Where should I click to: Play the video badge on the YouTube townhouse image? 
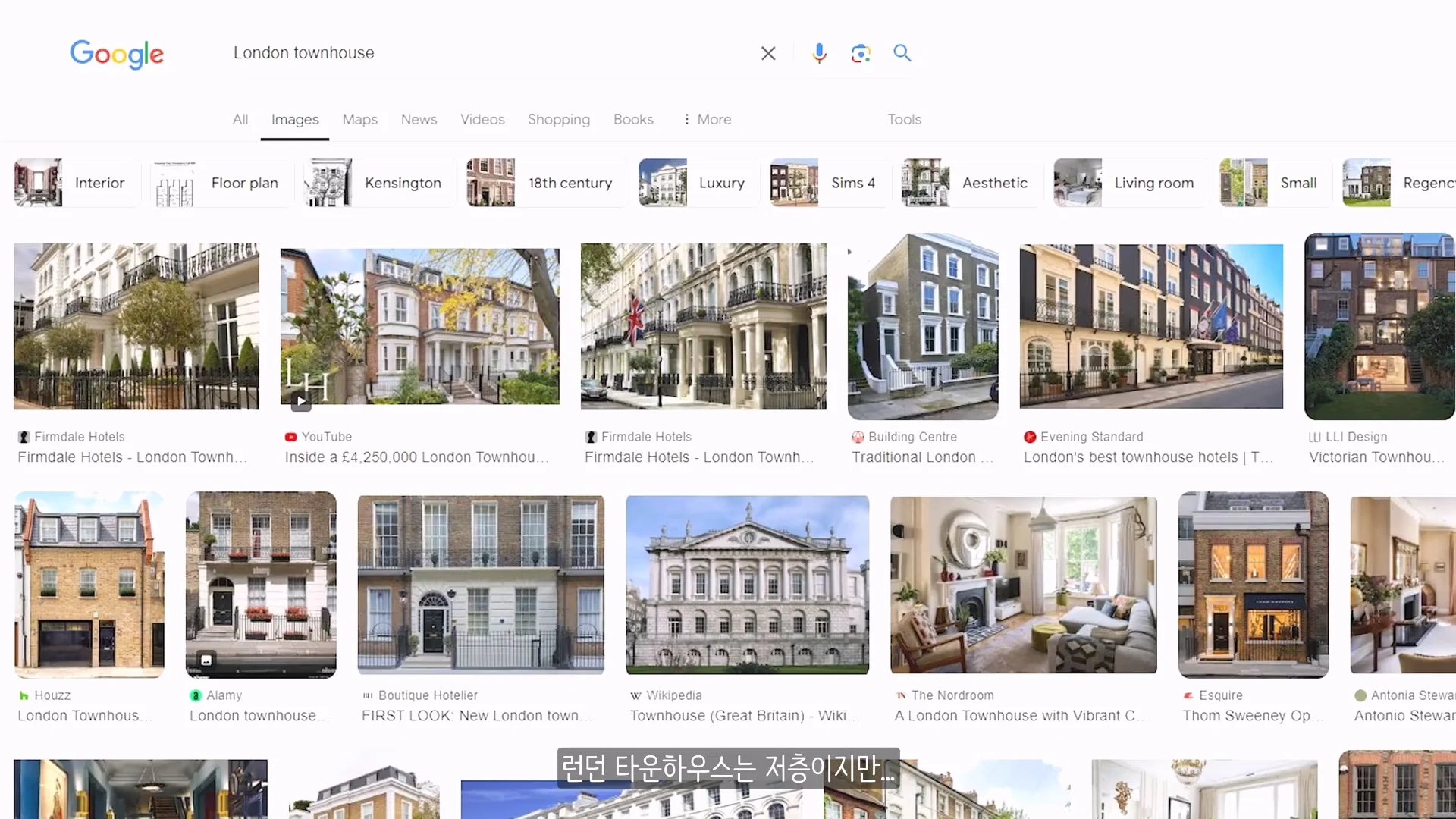(301, 401)
